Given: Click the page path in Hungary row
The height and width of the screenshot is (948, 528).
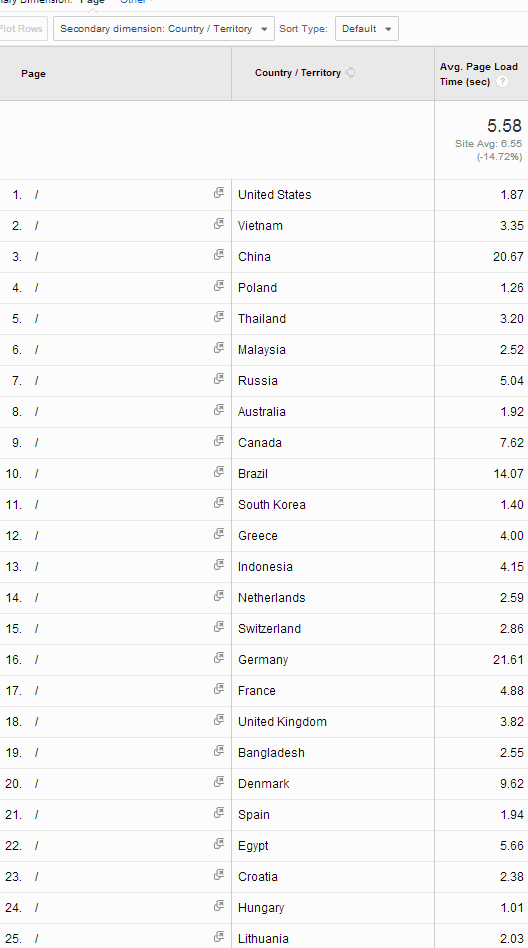Looking at the screenshot, I should [36, 908].
